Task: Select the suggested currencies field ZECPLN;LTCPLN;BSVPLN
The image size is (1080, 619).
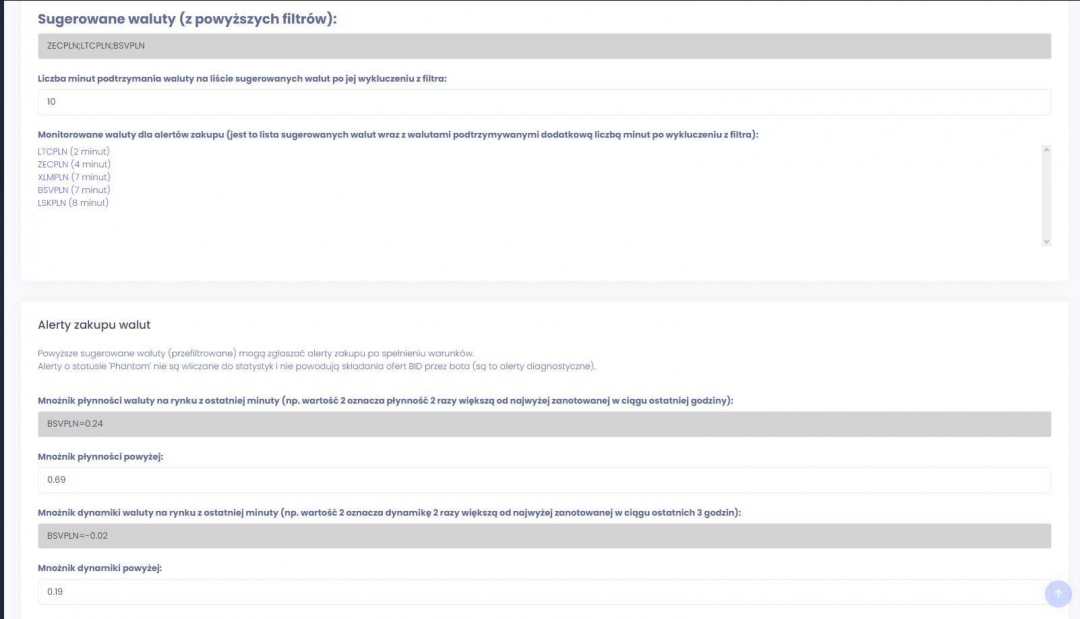Action: pos(544,46)
